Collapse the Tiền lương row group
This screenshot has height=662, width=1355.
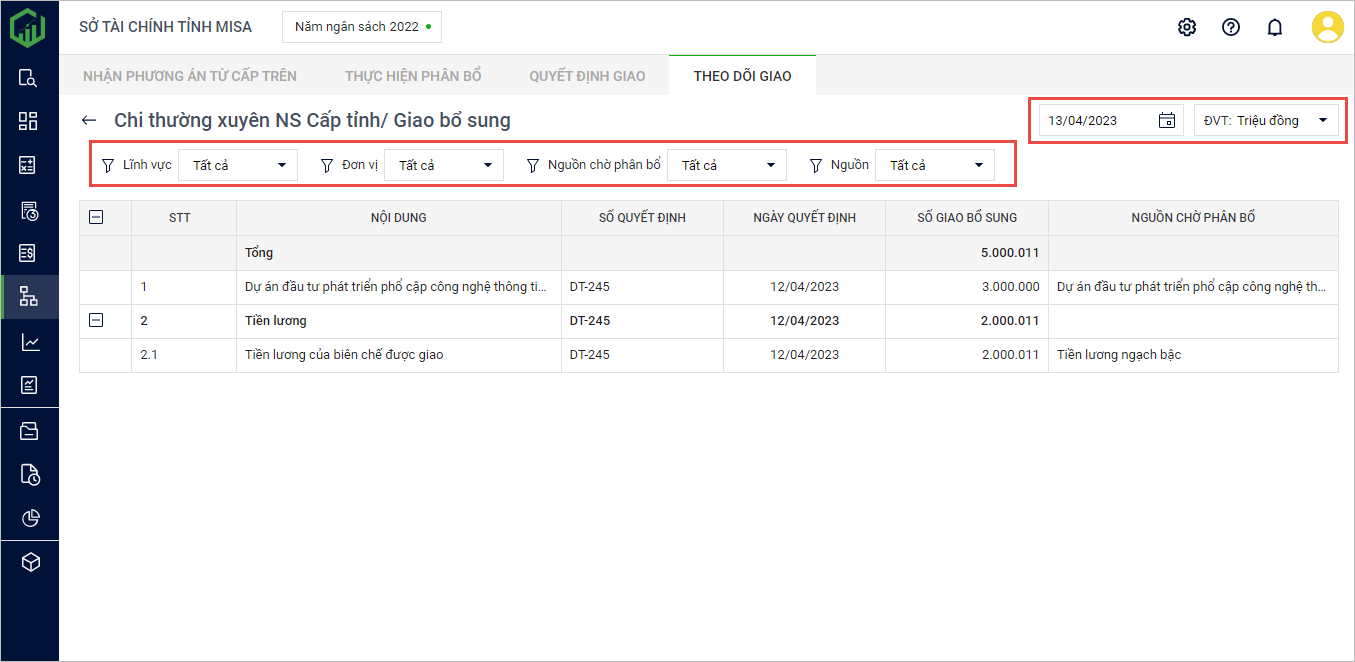pos(96,321)
